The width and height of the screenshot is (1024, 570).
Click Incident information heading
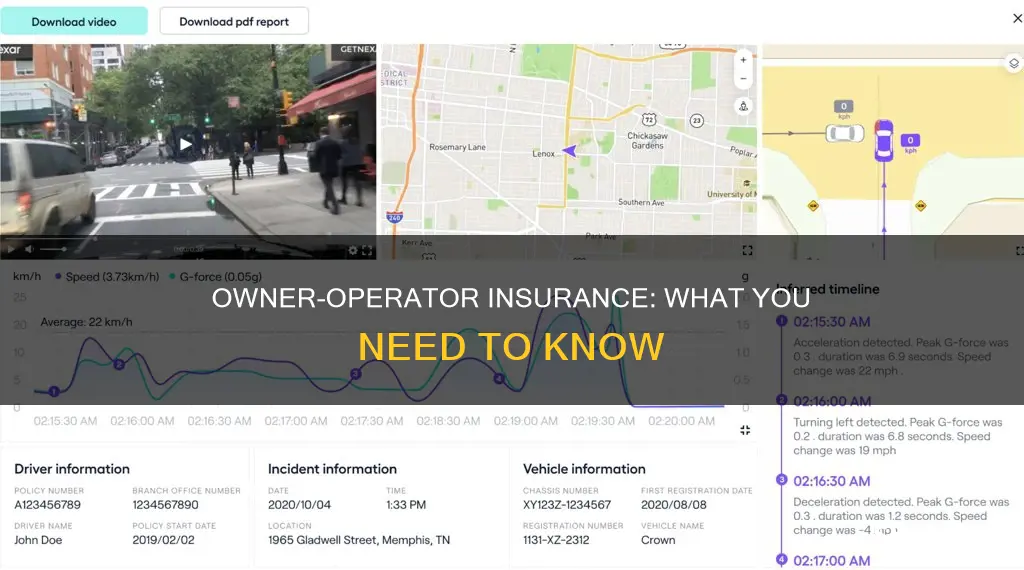[332, 469]
